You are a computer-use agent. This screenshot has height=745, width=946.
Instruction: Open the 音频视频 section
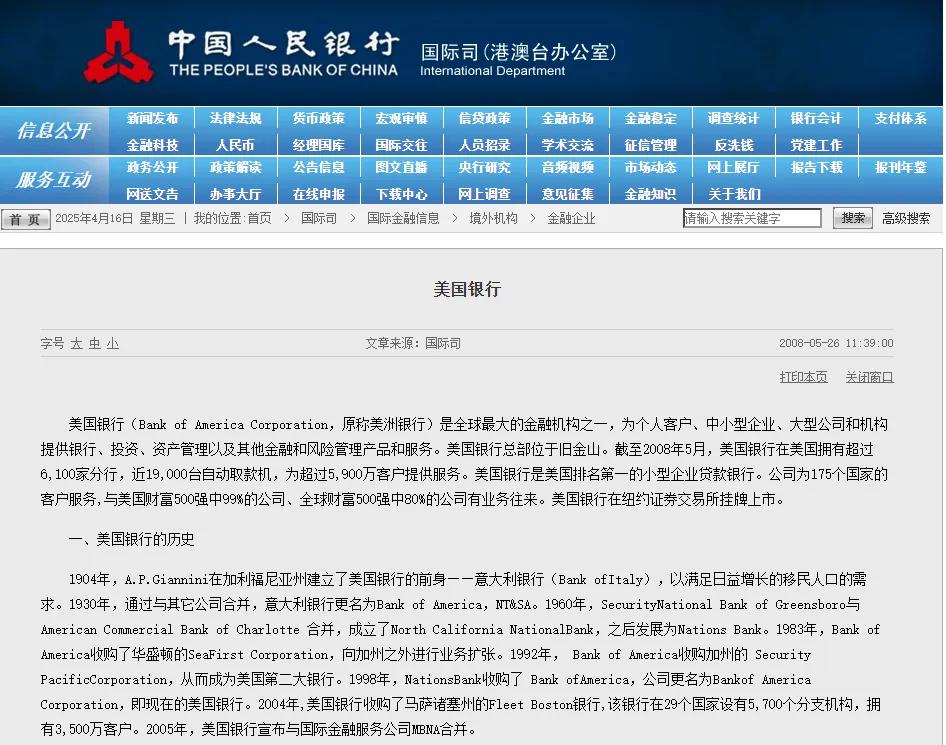point(568,167)
